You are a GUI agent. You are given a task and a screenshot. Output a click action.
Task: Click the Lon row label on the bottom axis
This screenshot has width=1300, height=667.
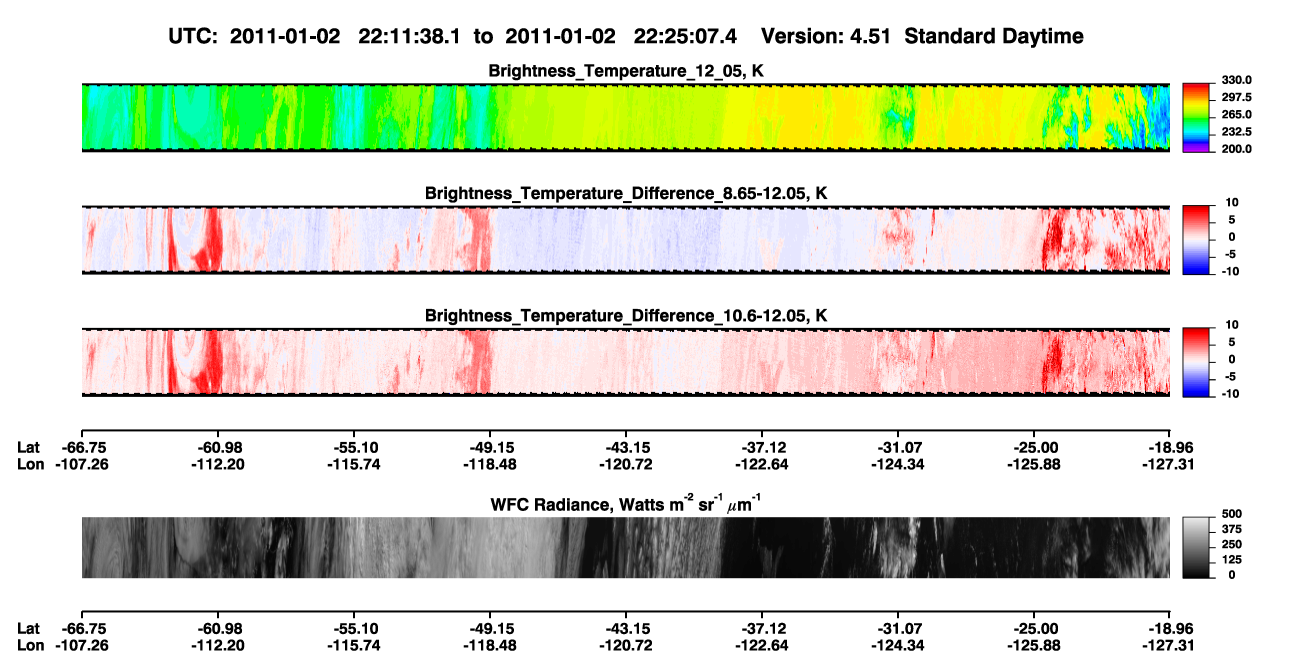click(x=31, y=645)
